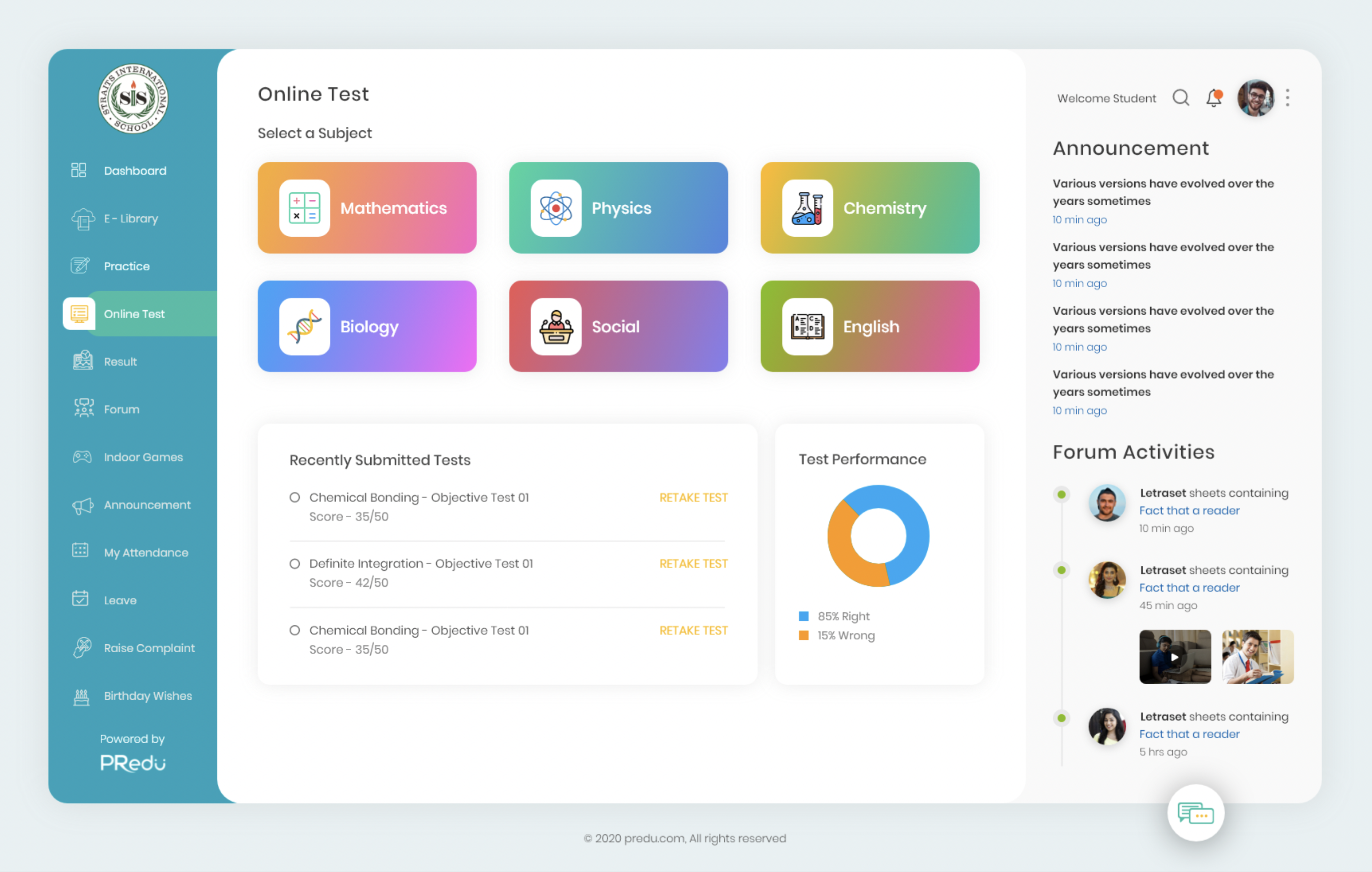Click the E-Library sidebar icon
The image size is (1372, 872).
click(82, 219)
